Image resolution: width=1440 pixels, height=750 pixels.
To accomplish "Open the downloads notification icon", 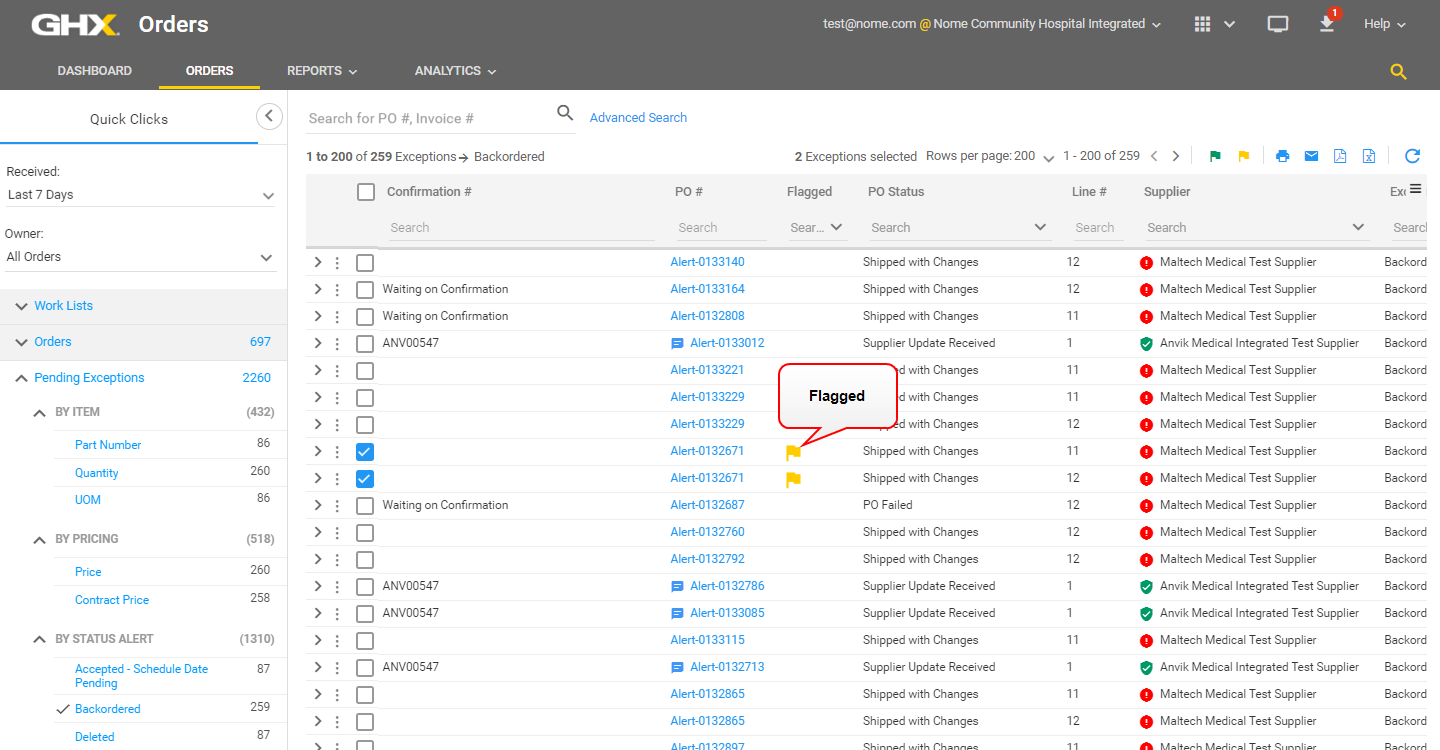I will pos(1327,24).
